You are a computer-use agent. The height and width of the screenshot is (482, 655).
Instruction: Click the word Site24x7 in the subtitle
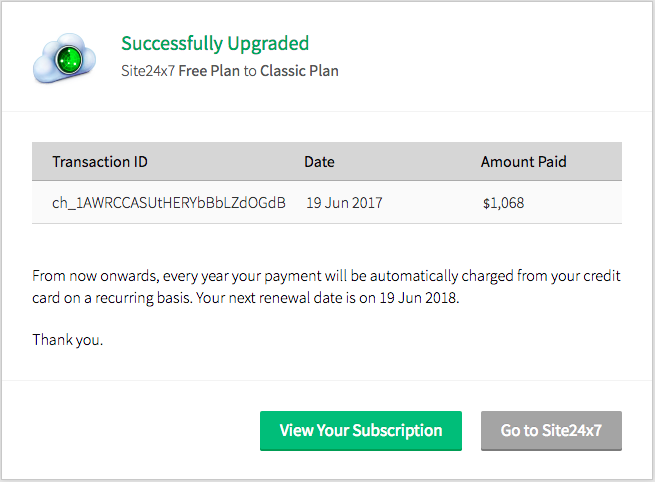[147, 72]
